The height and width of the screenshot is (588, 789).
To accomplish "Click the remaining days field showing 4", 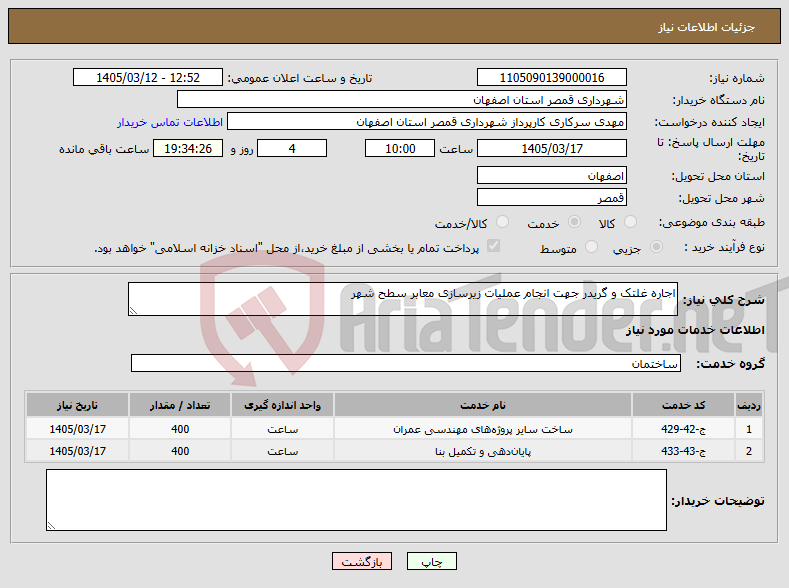I will click(x=292, y=148).
